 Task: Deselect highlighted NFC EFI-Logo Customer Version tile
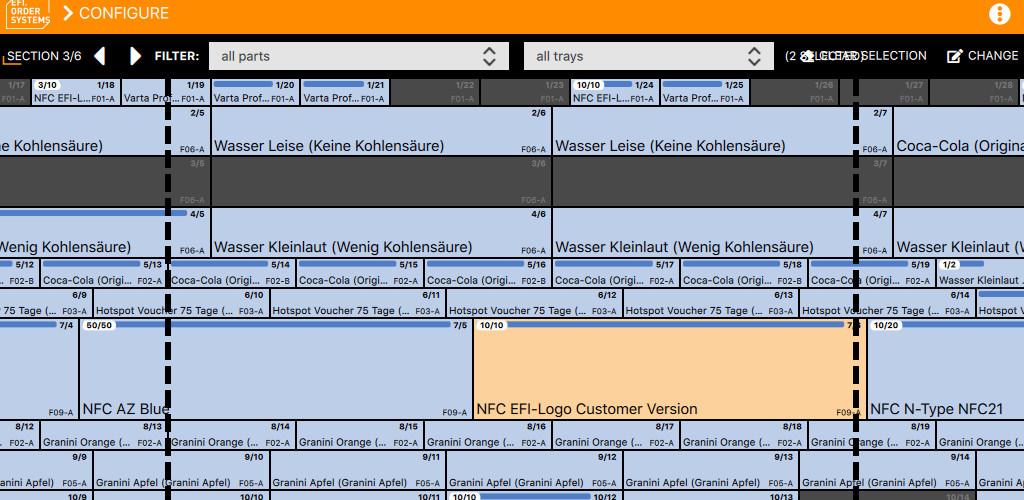tap(669, 369)
